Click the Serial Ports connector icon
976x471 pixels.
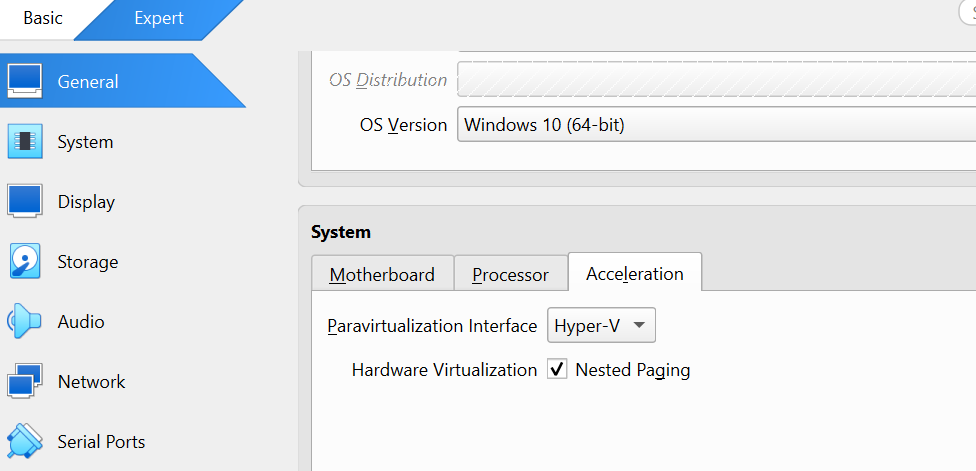tap(25, 441)
